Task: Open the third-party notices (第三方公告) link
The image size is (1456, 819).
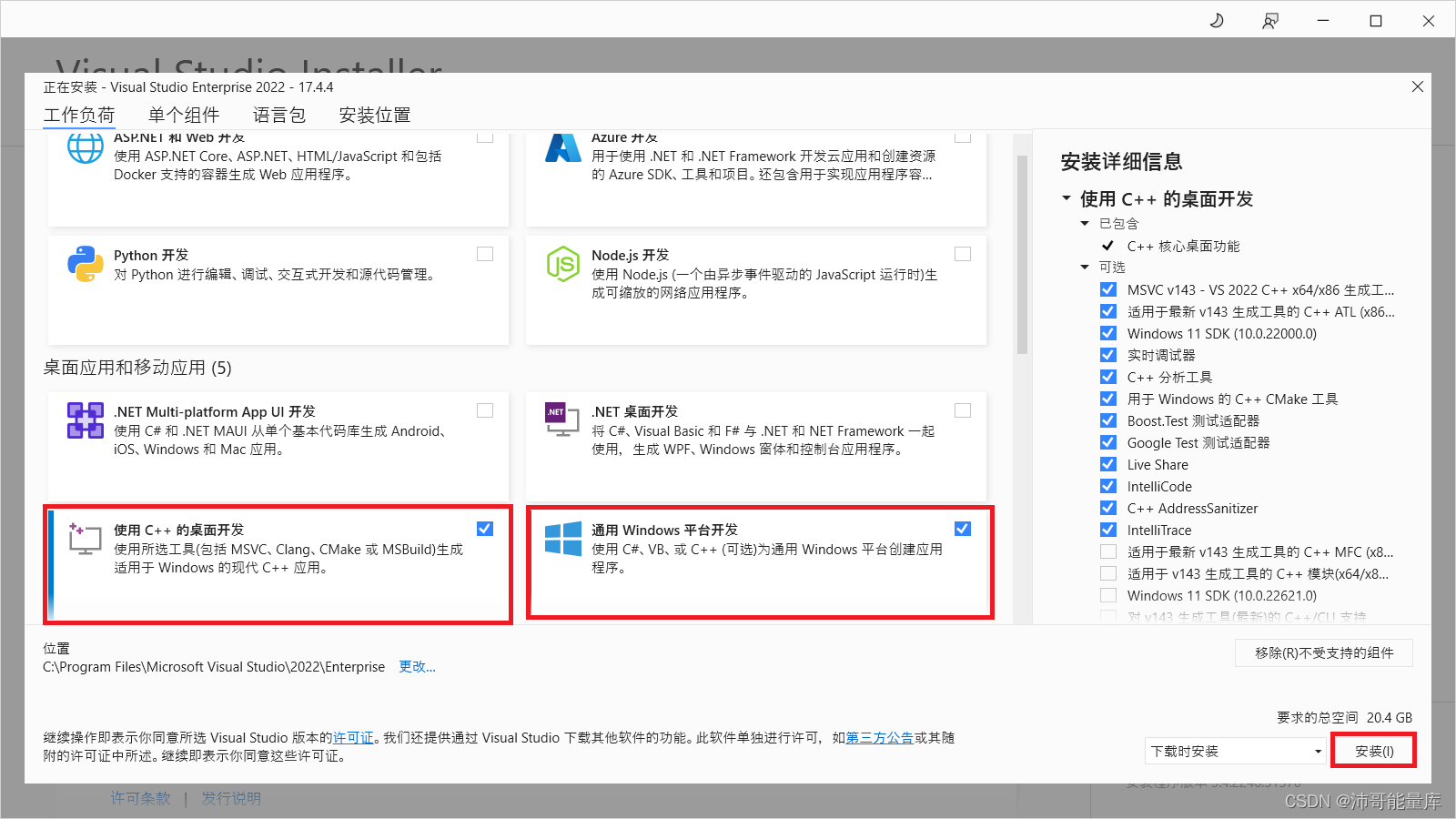Action: pos(880,738)
